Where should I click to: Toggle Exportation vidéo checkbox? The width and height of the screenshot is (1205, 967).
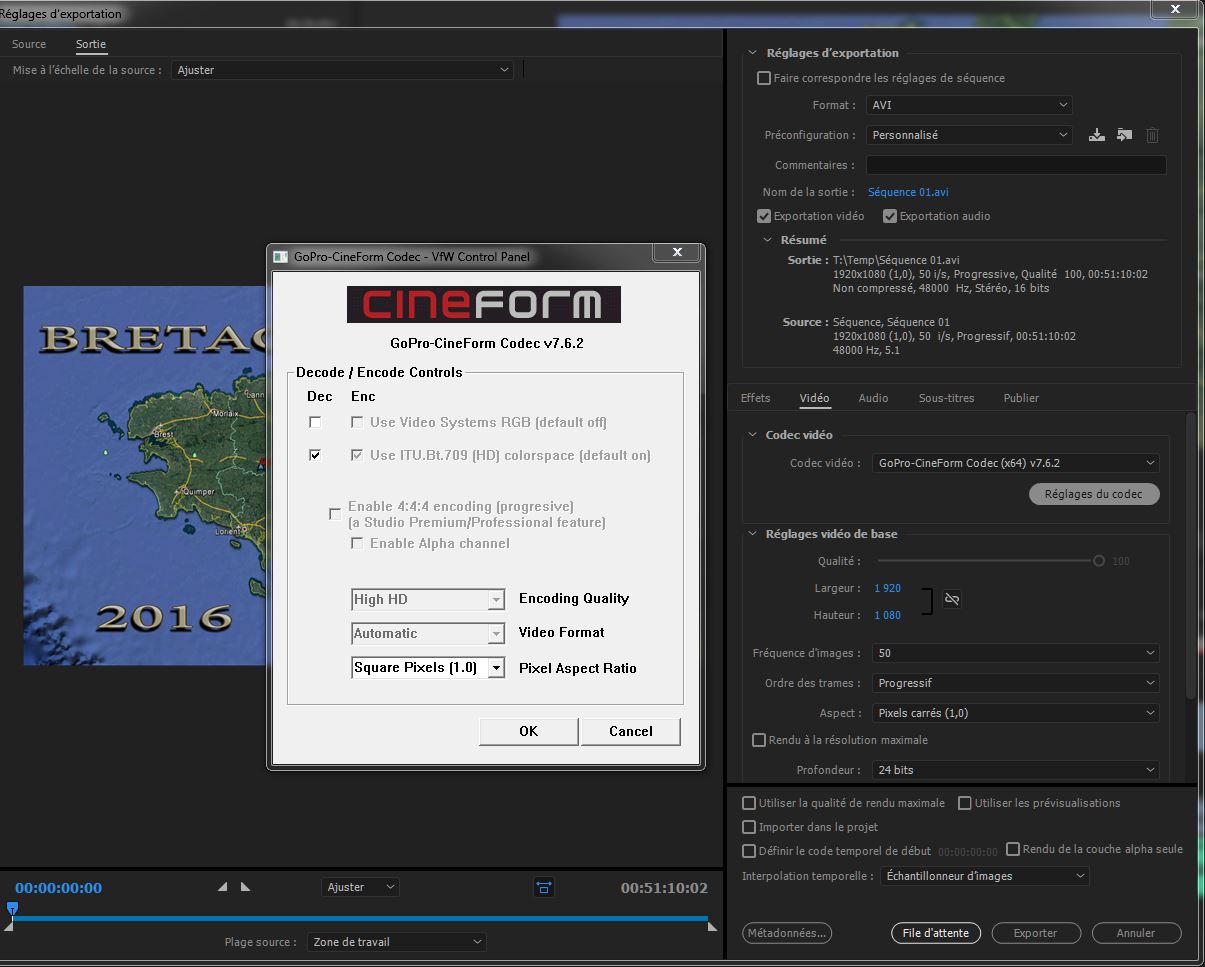tap(764, 216)
